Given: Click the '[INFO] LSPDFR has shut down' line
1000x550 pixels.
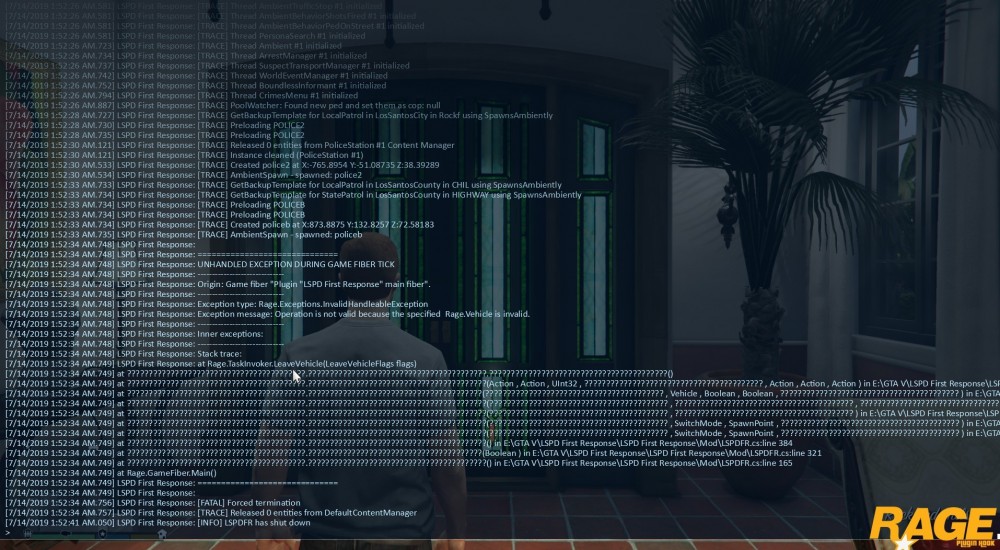Looking at the screenshot, I should [x=158, y=523].
